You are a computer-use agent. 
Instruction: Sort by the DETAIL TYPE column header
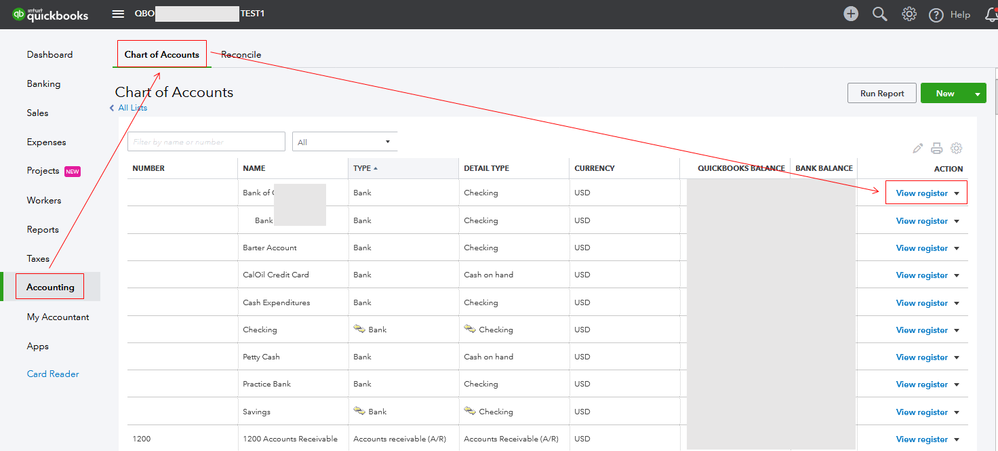point(486,169)
